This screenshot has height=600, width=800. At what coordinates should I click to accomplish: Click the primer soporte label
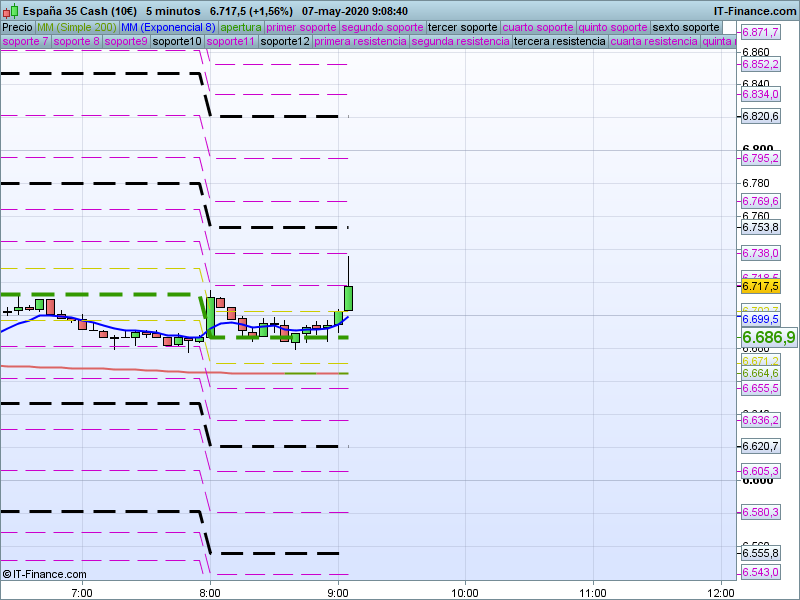coord(302,27)
